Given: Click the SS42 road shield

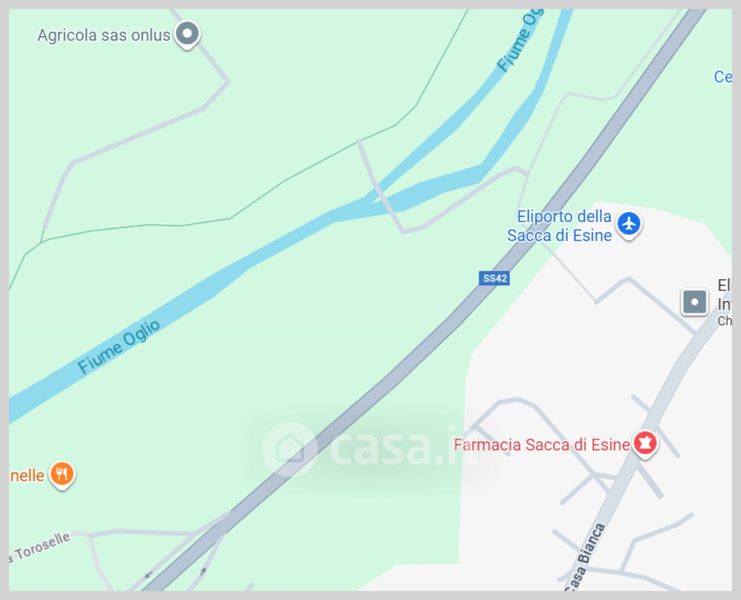Looking at the screenshot, I should coord(494,278).
